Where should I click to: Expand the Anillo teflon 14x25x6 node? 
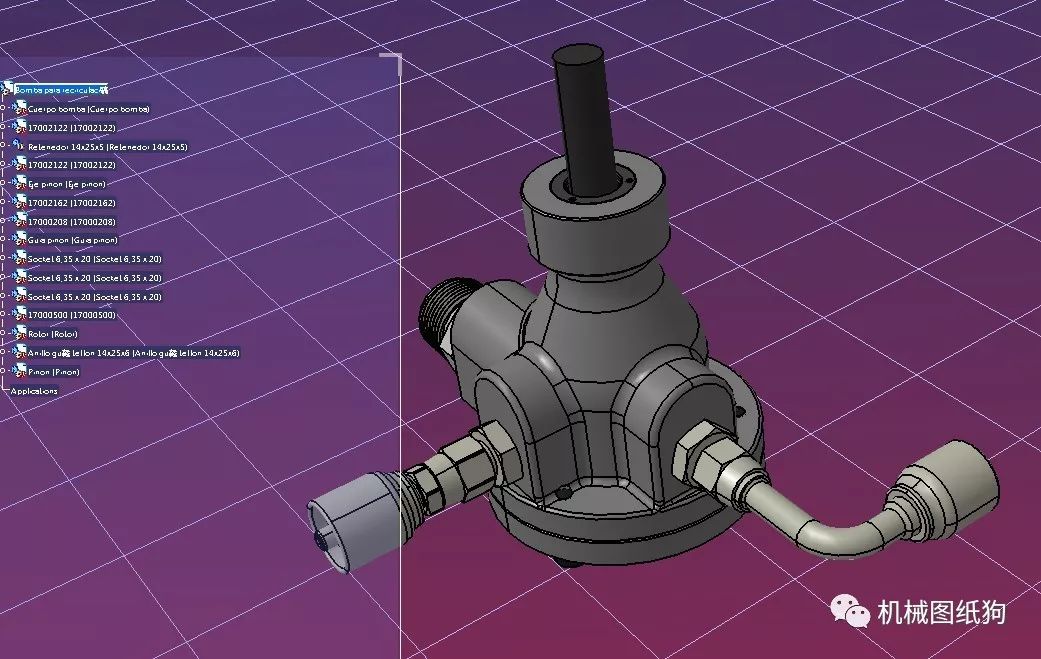(x=3, y=352)
